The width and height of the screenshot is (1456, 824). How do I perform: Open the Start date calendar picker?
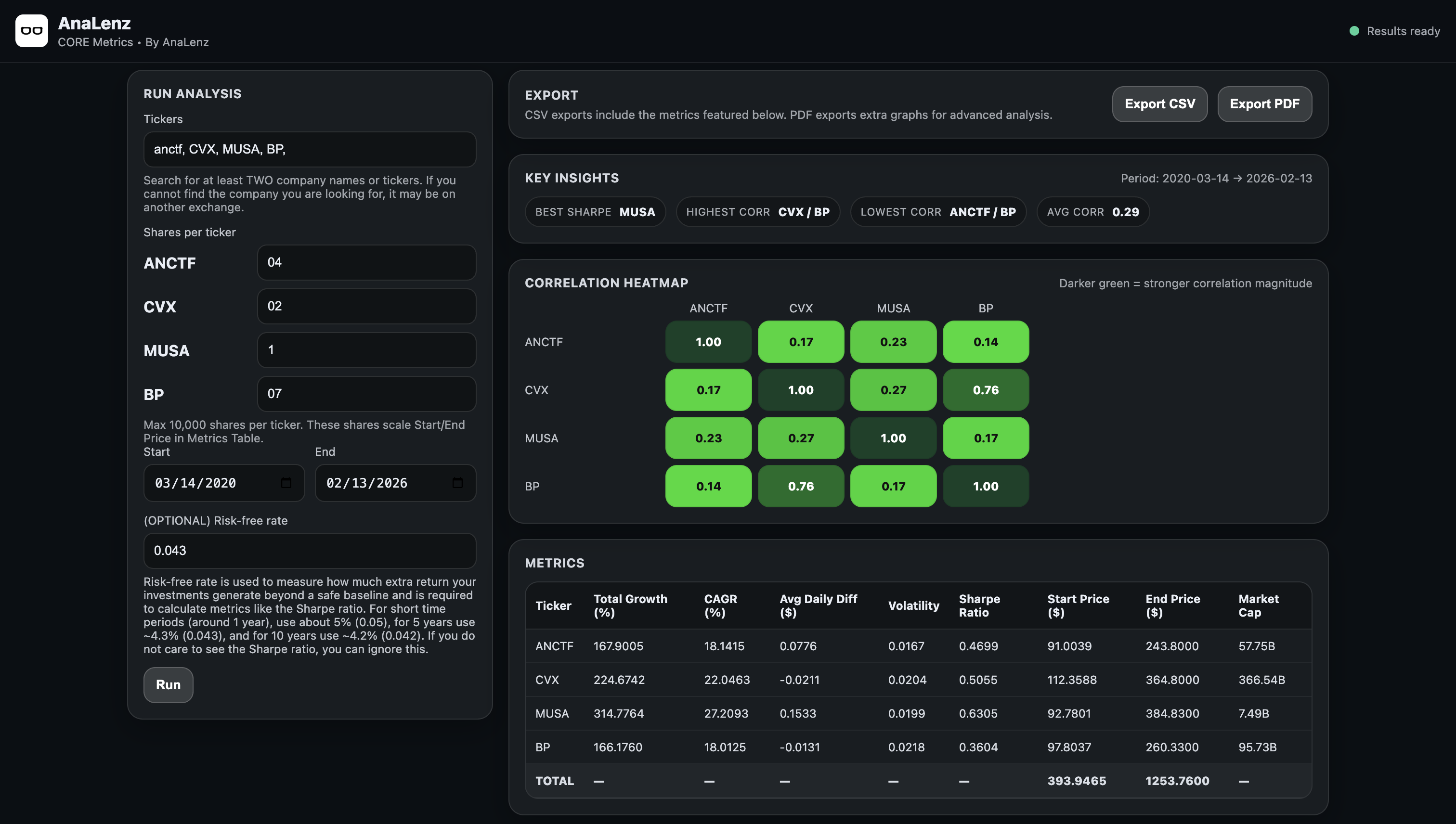(x=287, y=483)
